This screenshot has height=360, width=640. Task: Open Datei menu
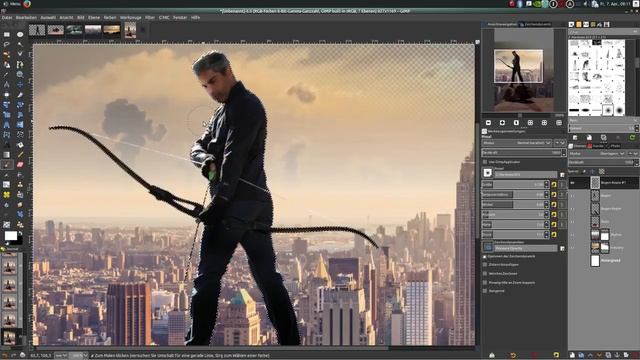(7, 18)
